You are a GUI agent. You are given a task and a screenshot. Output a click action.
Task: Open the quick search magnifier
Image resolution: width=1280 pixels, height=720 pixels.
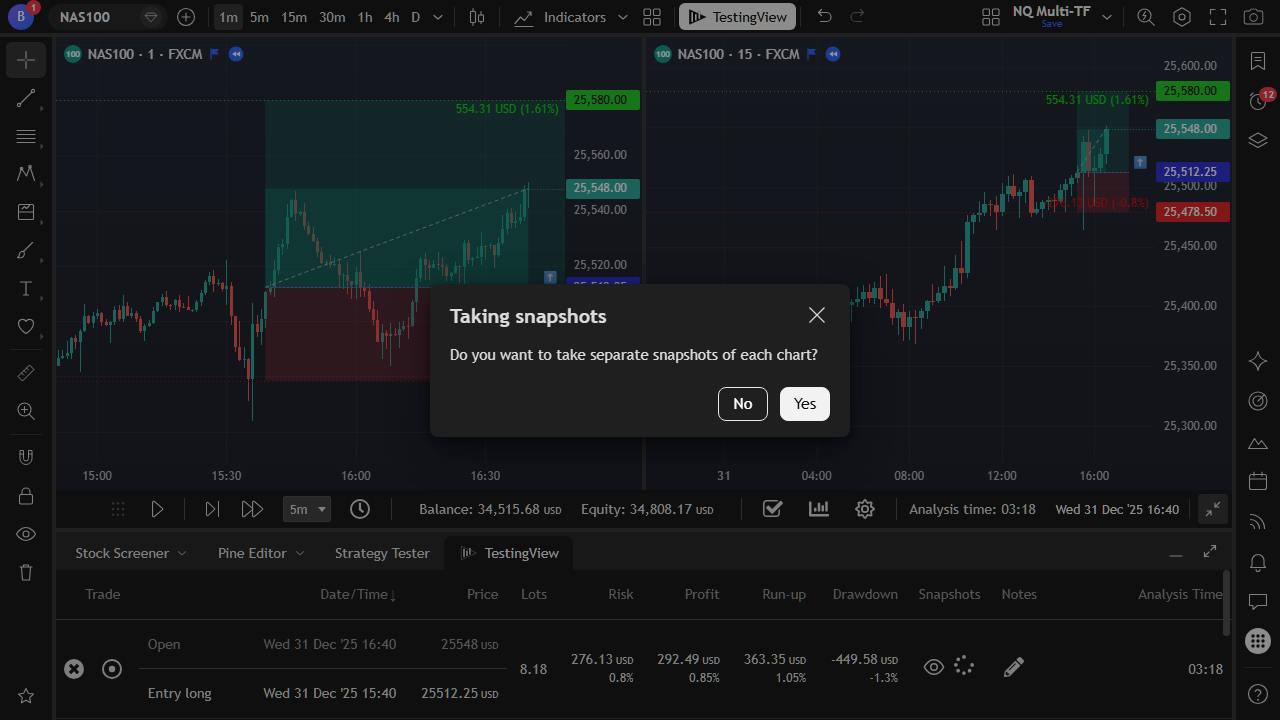click(x=1146, y=17)
